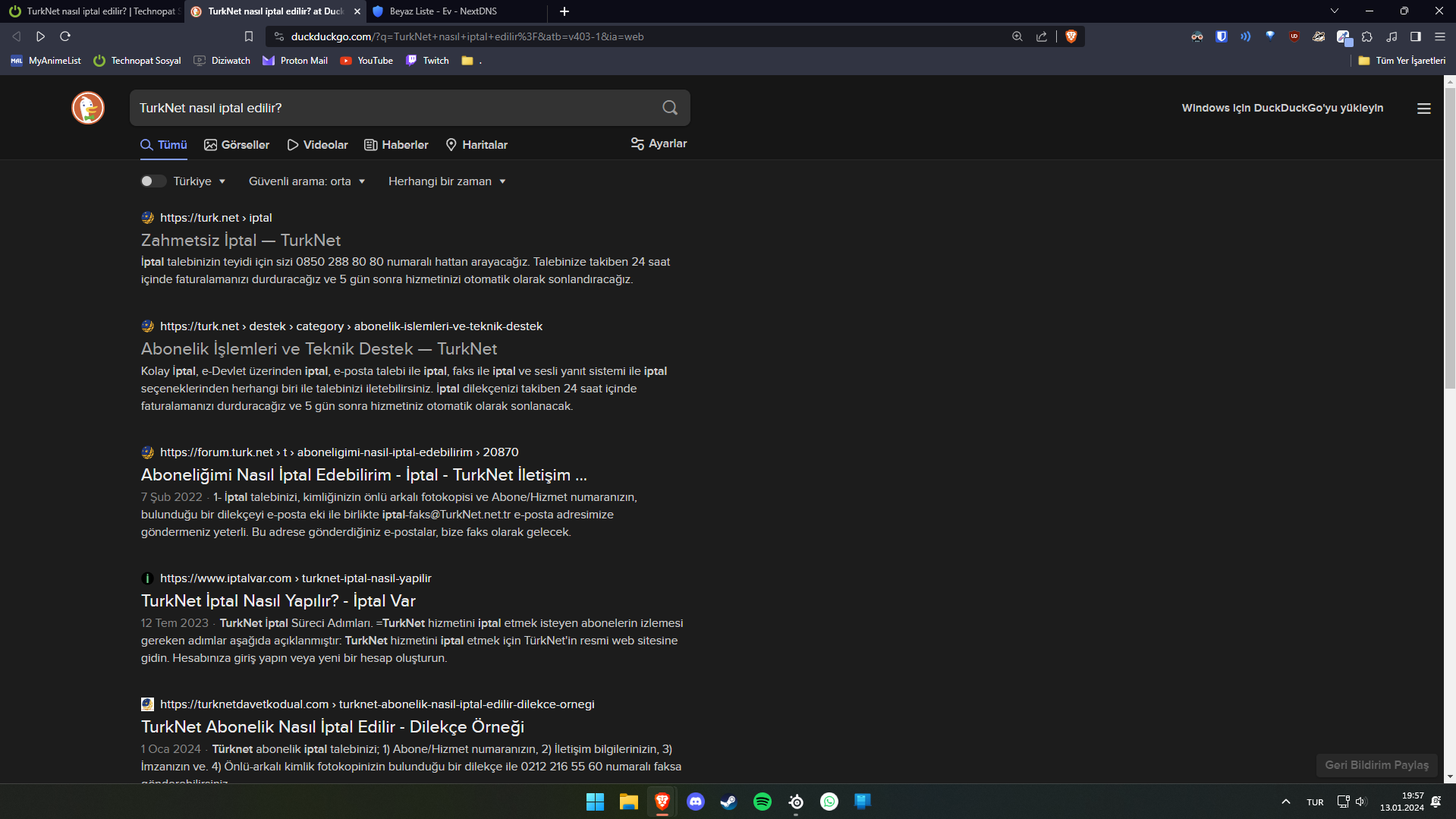Expand the Türkiye region dropdown

pos(200,181)
